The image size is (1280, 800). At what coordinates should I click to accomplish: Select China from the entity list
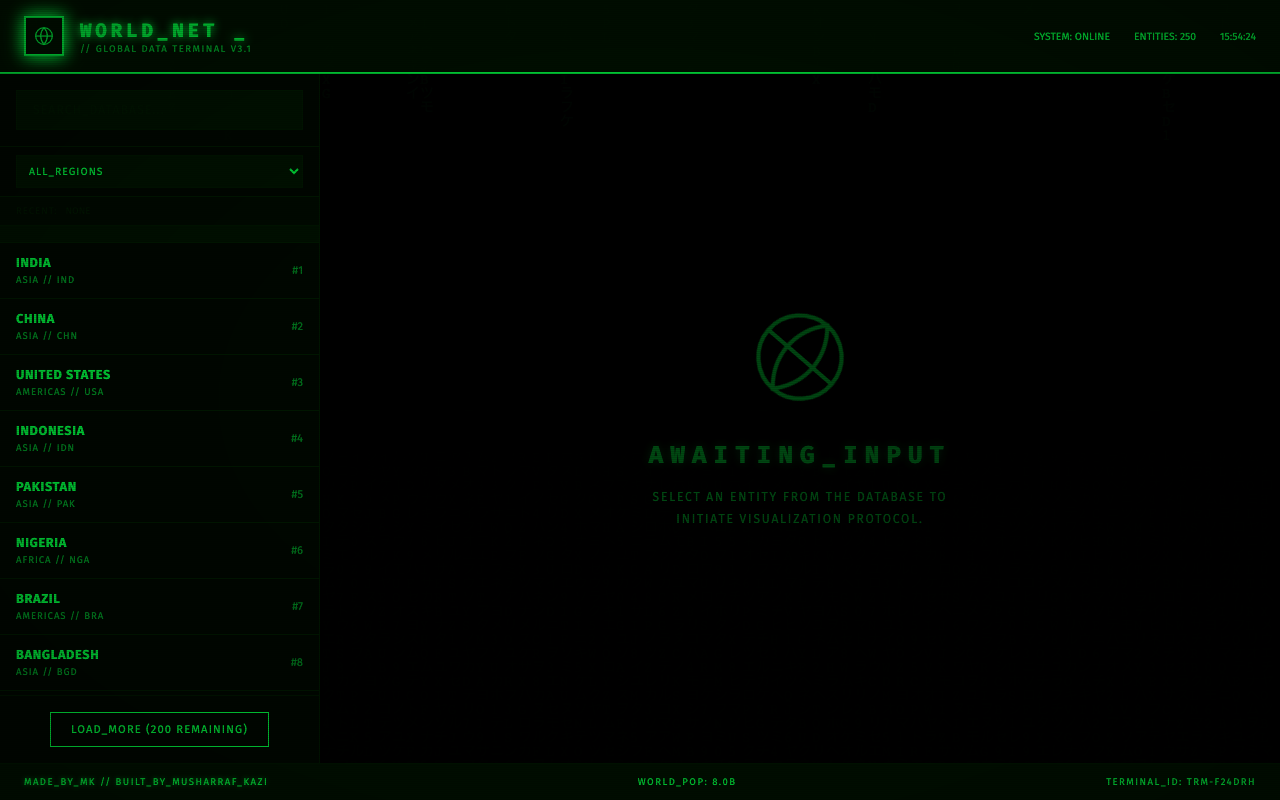(x=160, y=326)
